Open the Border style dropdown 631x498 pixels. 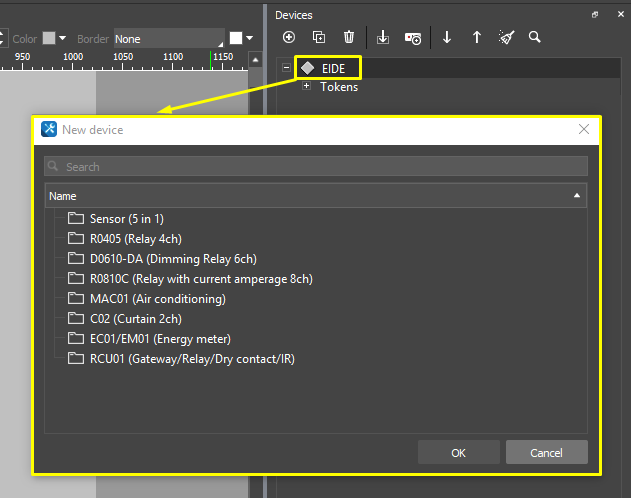[x=168, y=39]
